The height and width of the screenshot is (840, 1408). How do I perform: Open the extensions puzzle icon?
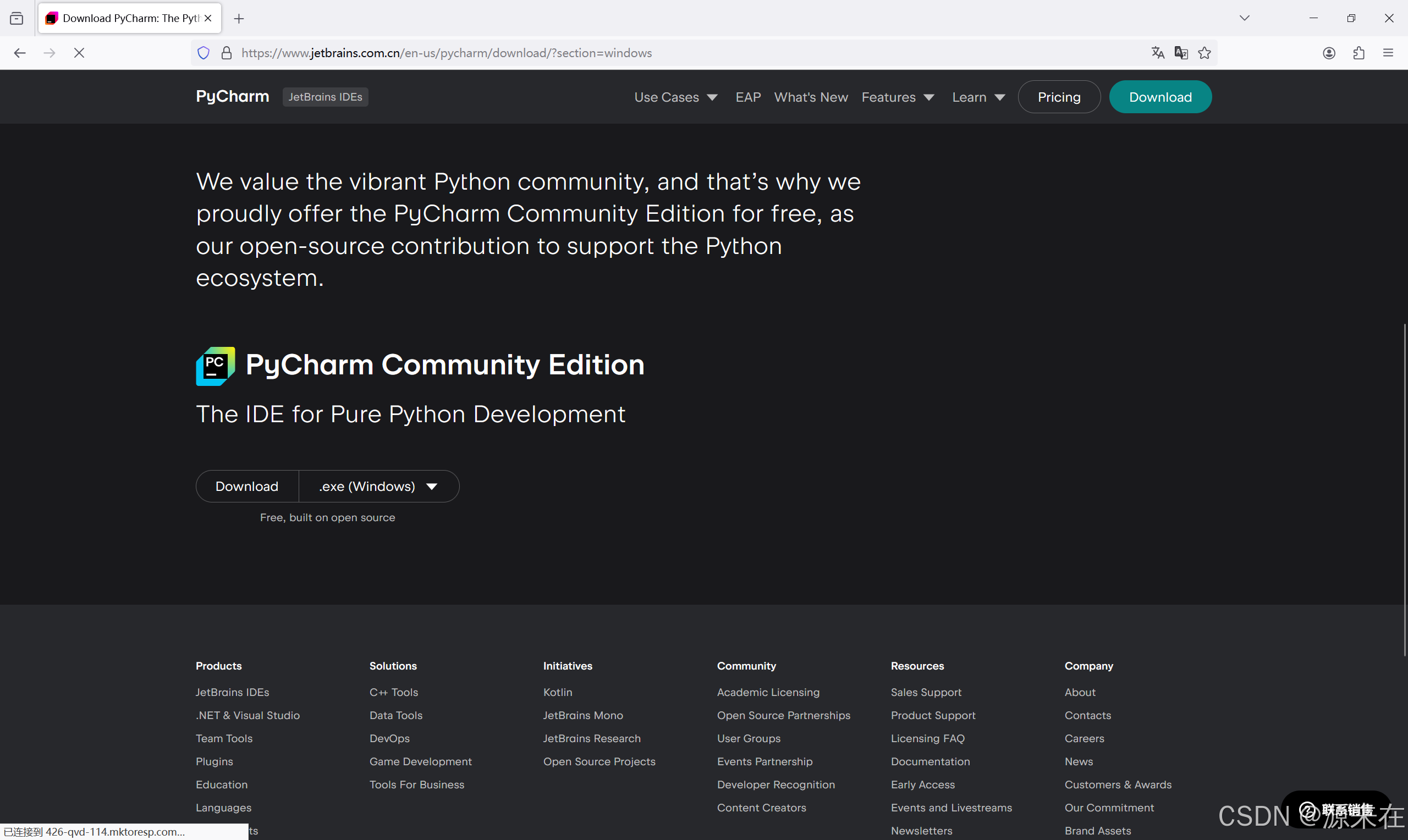tap(1359, 53)
